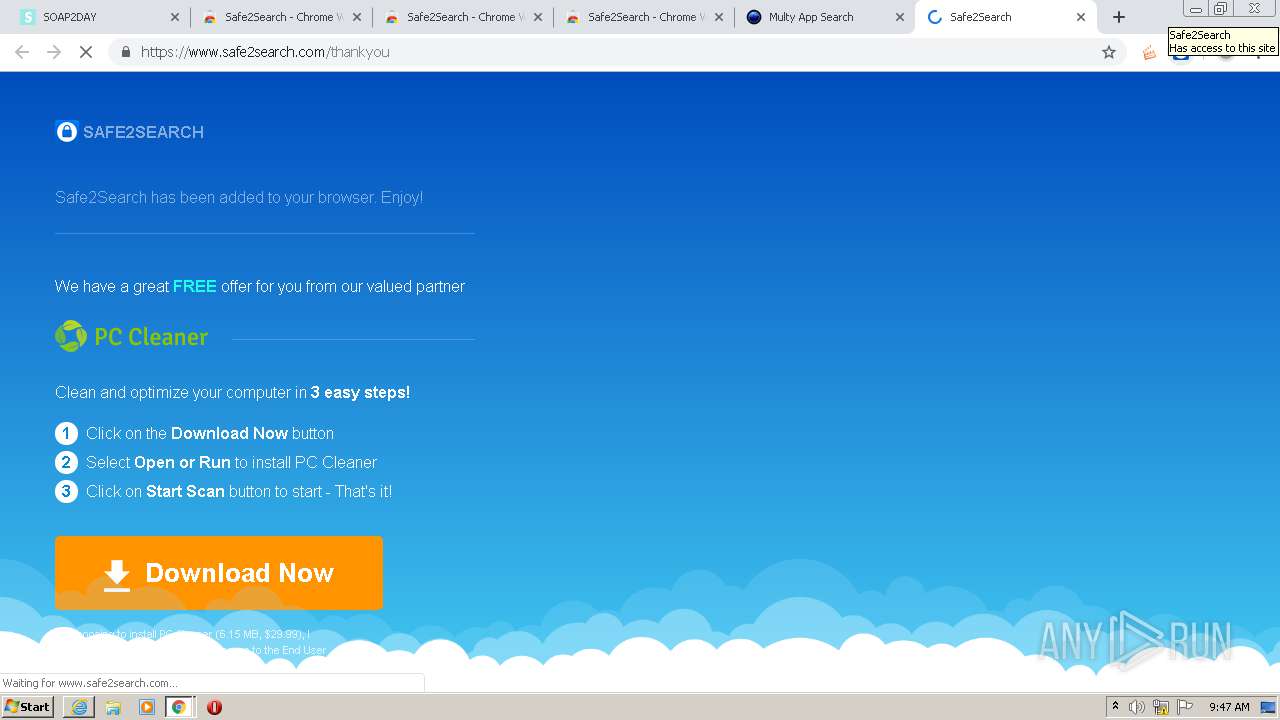This screenshot has height=720, width=1280.
Task: Click the Show desktop button
Action: [1269, 707]
